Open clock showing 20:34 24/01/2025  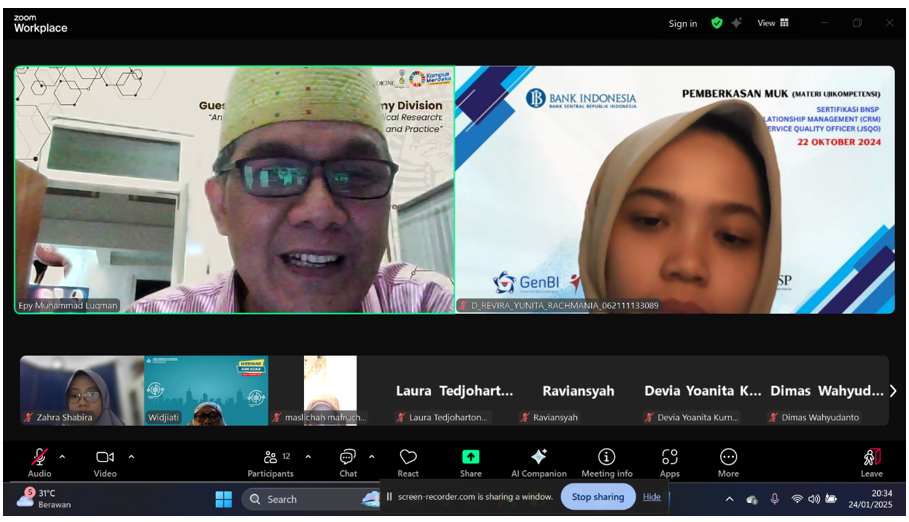click(x=870, y=499)
